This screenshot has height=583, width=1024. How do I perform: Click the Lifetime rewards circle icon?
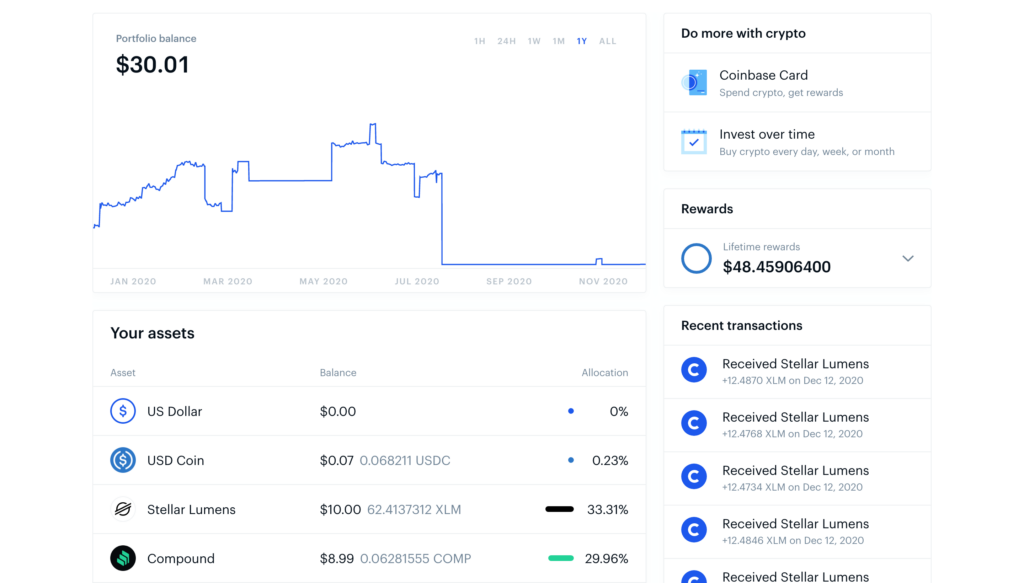pyautogui.click(x=696, y=259)
